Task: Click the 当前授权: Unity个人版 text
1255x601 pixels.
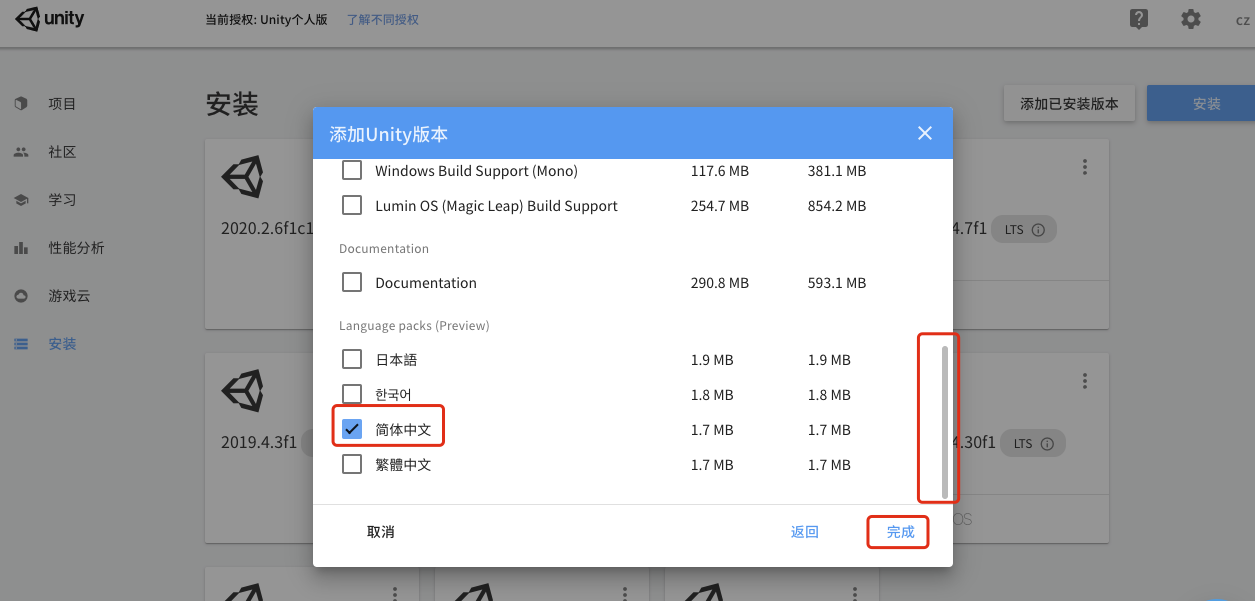Action: pos(267,20)
